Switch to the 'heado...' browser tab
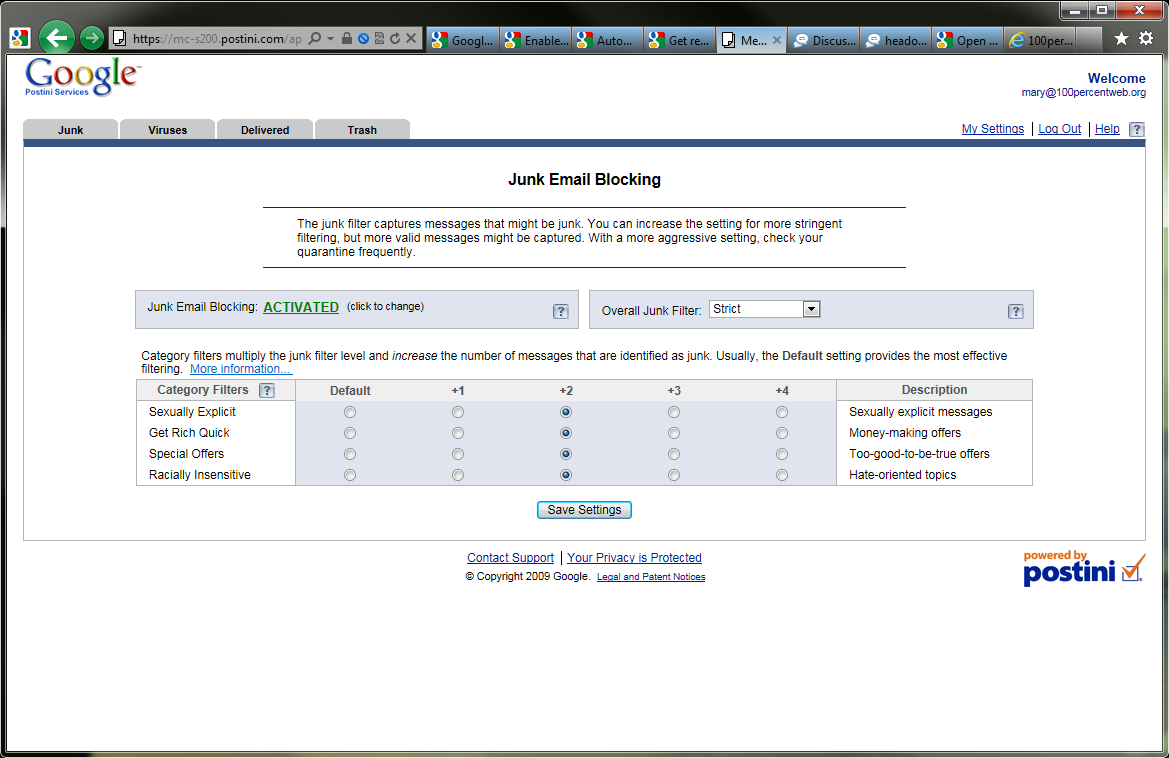 click(x=896, y=40)
